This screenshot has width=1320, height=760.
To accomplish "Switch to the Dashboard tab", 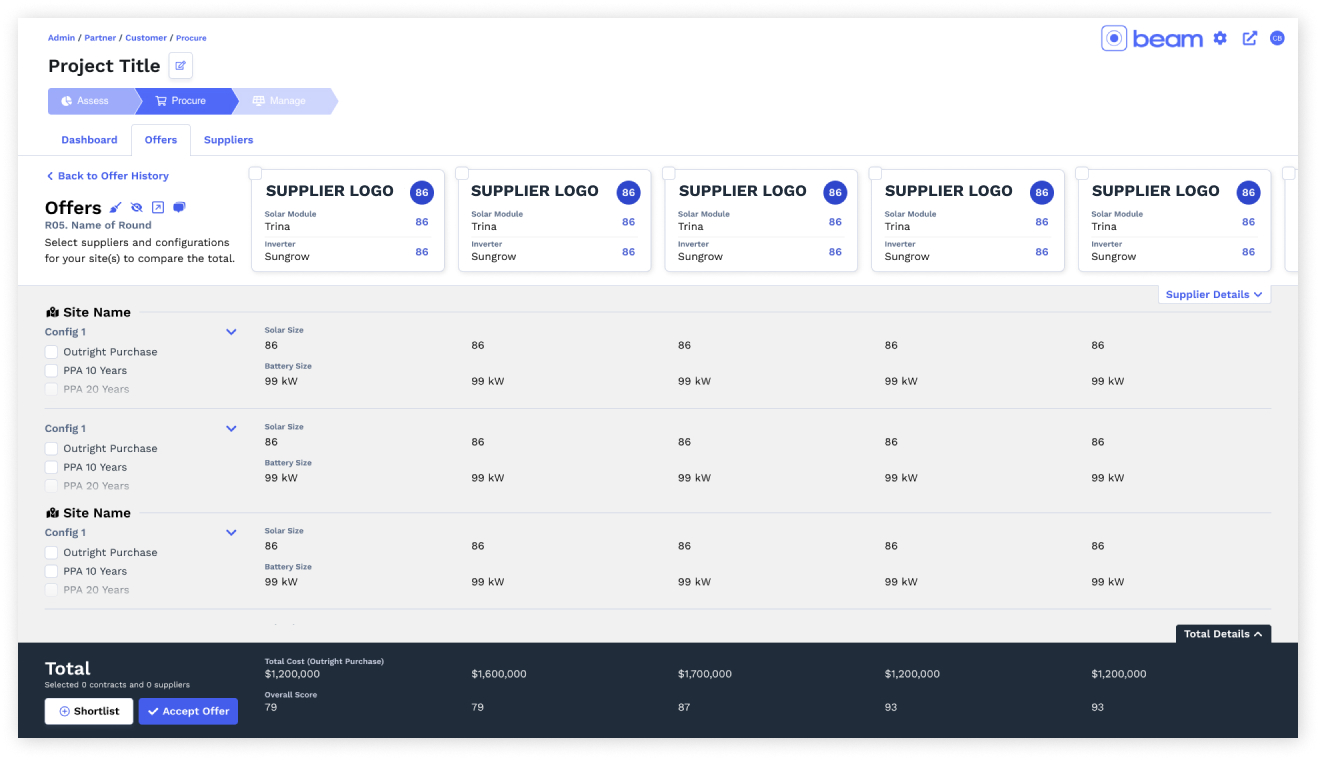I will (x=89, y=140).
